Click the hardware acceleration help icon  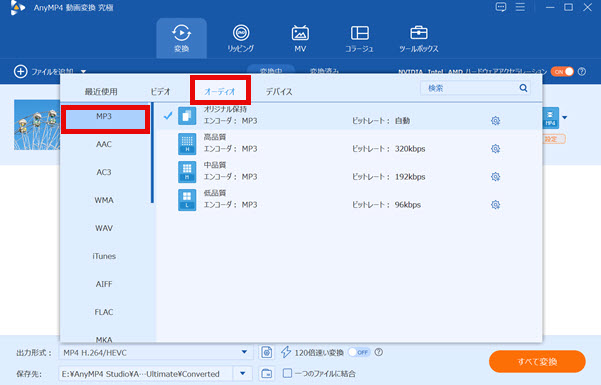click(x=582, y=72)
